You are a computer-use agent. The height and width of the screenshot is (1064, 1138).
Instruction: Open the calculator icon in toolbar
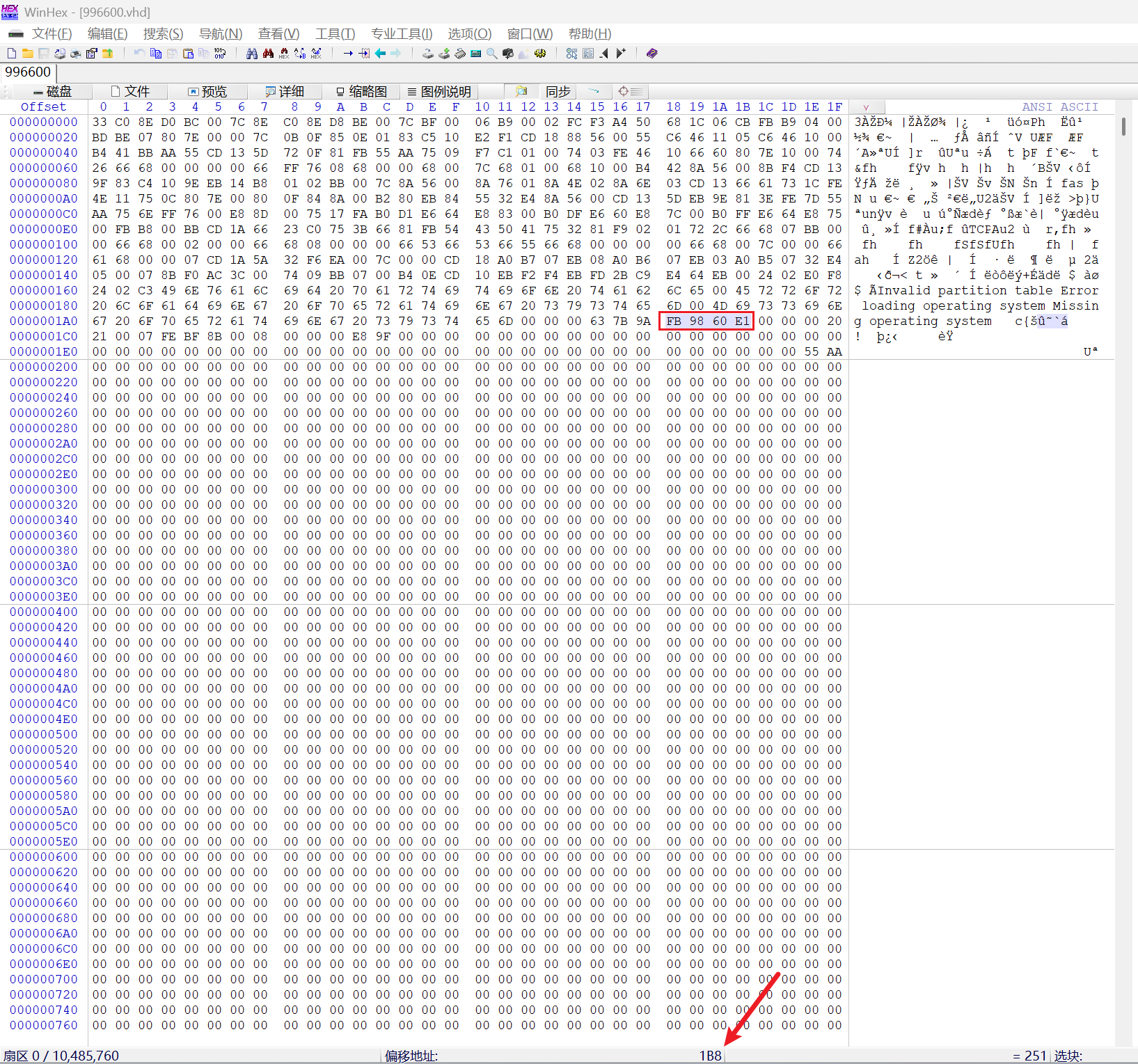tap(476, 54)
